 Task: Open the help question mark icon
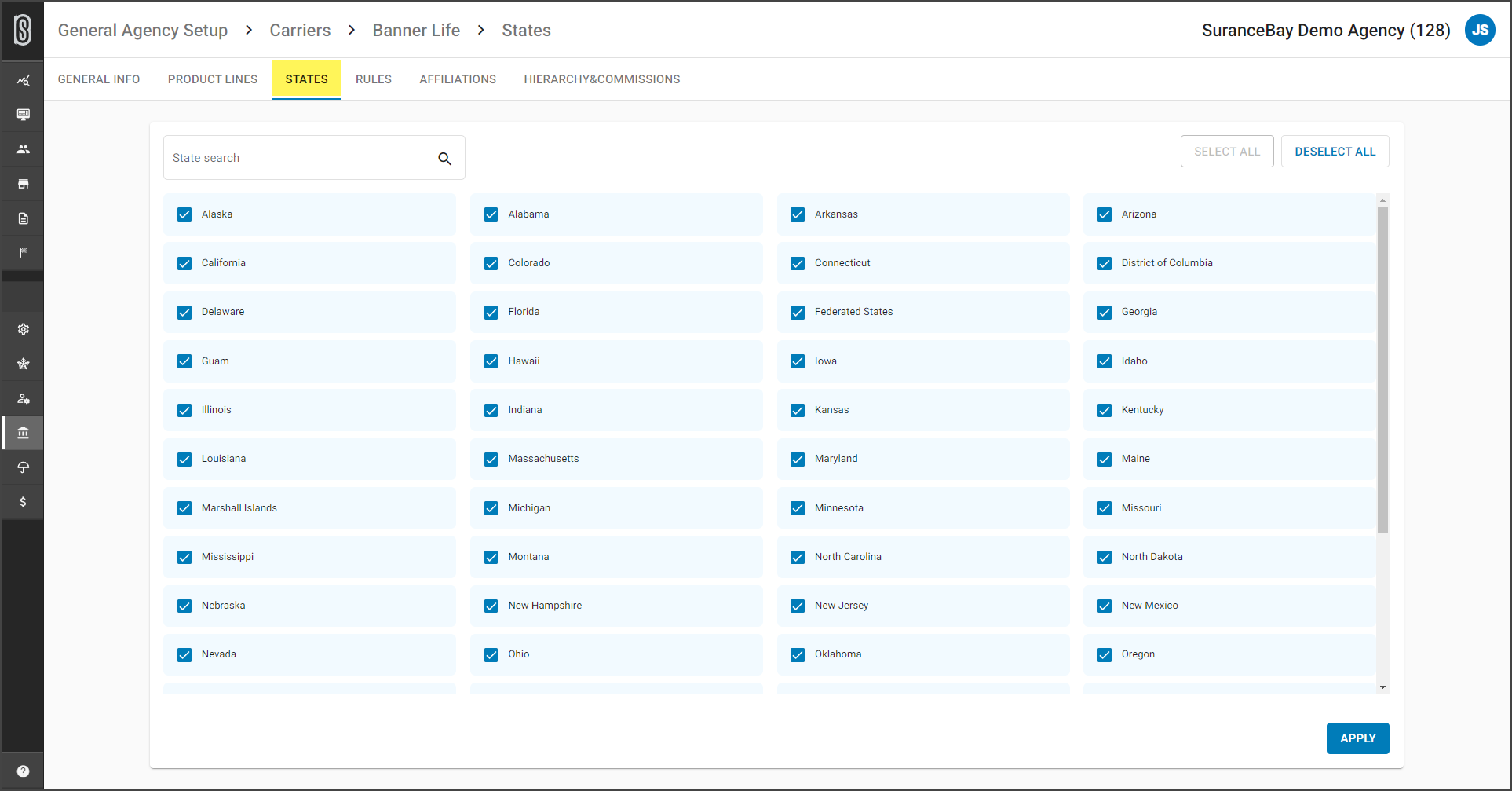23,771
